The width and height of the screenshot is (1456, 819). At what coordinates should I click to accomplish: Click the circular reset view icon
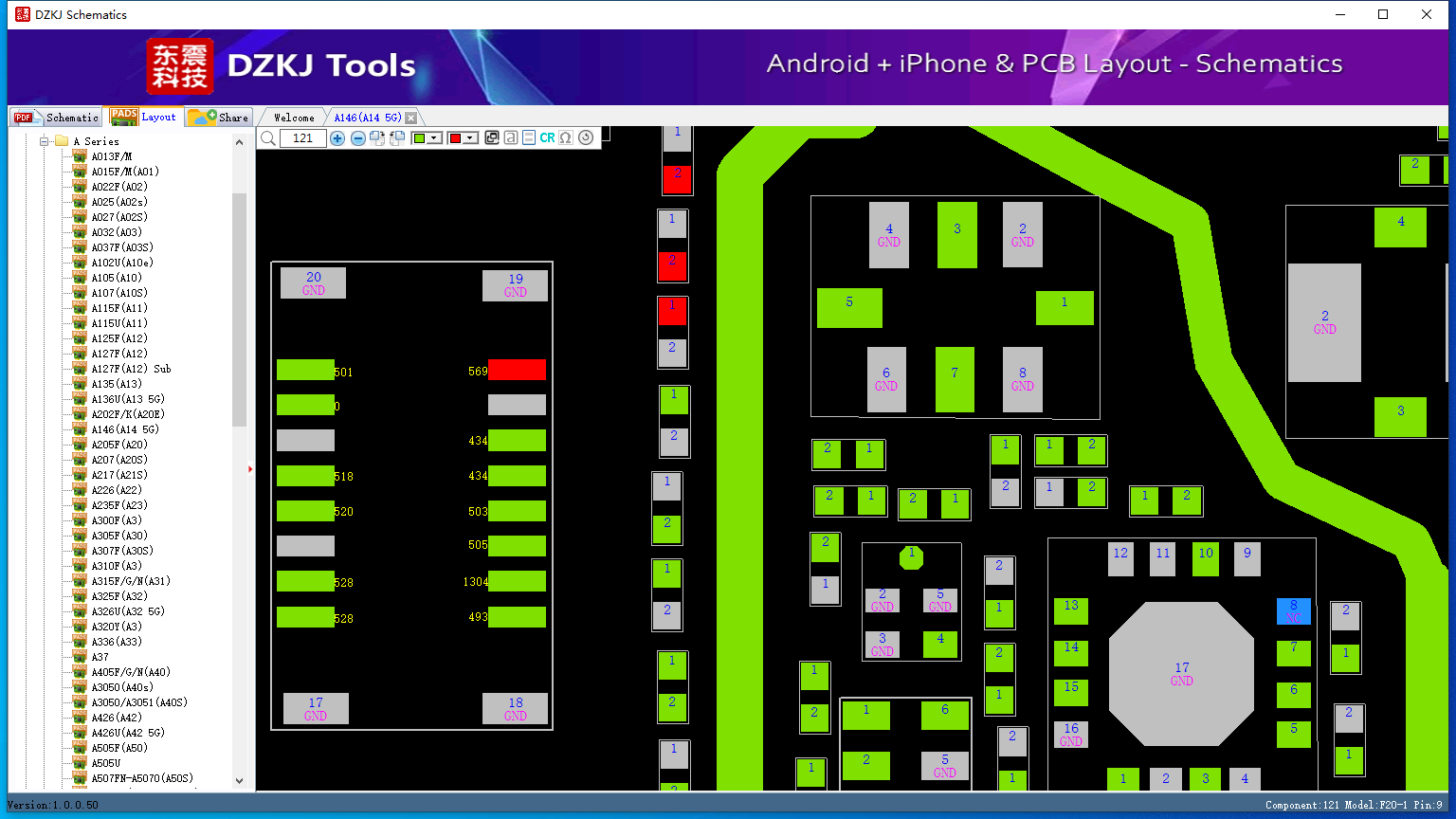(x=586, y=138)
